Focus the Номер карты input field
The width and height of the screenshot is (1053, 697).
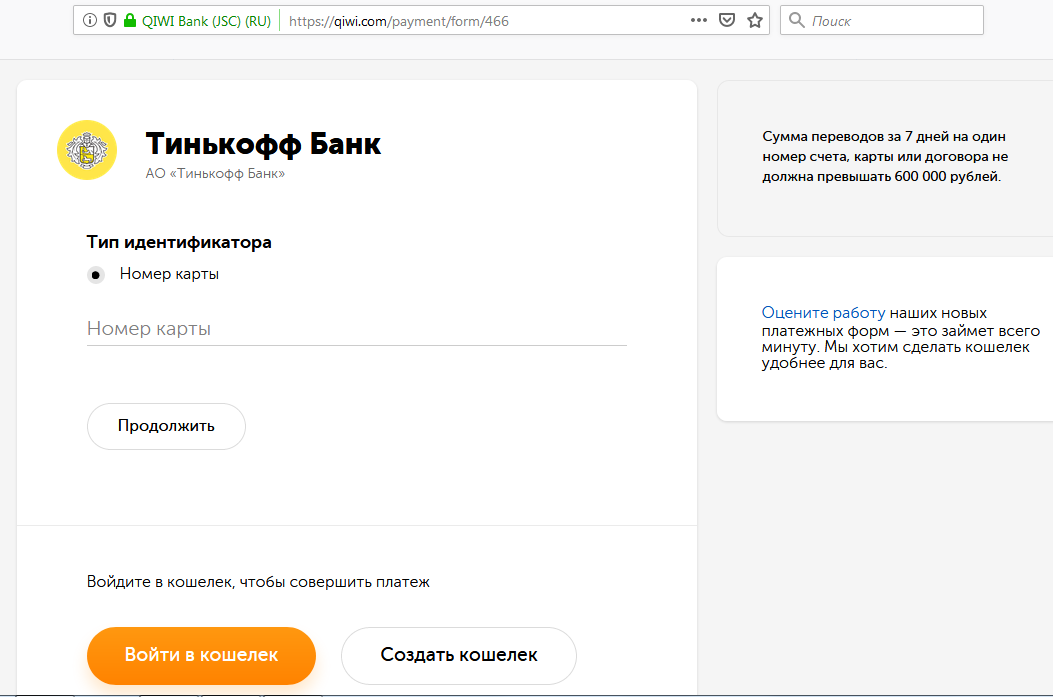click(x=357, y=329)
